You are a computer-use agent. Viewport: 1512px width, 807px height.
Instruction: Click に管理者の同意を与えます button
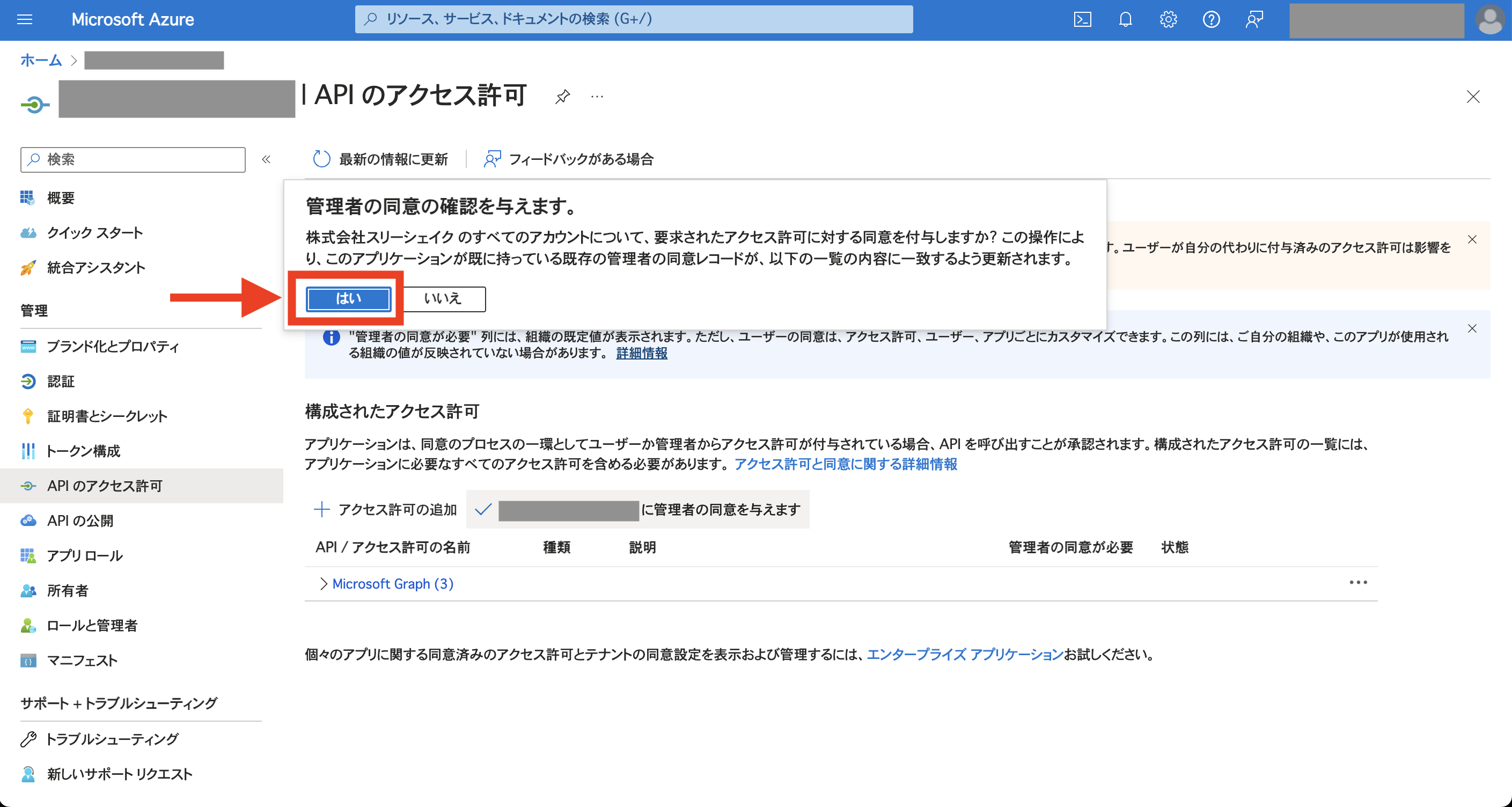(638, 509)
